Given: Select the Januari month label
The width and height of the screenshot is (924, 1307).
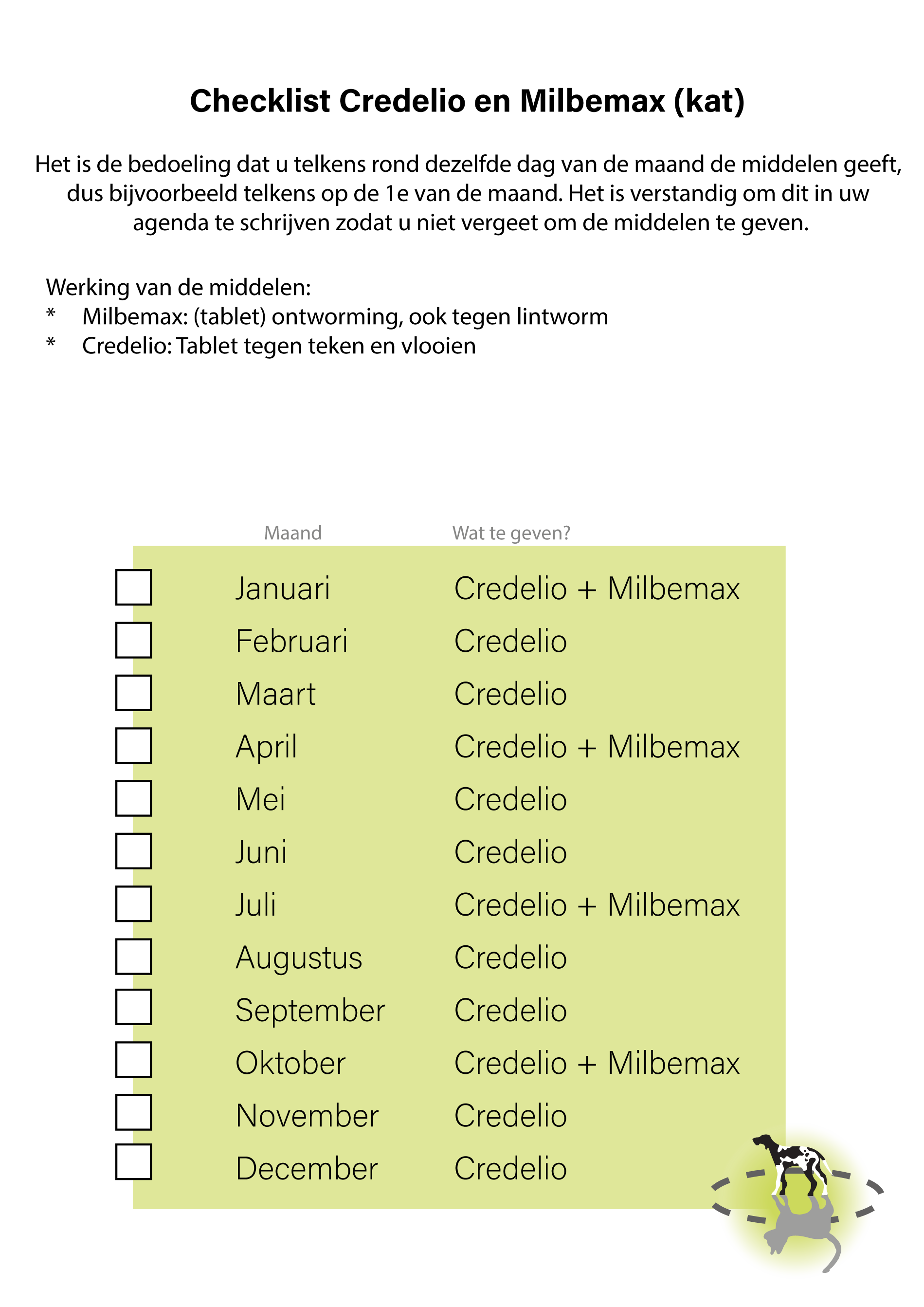Looking at the screenshot, I should (x=283, y=588).
